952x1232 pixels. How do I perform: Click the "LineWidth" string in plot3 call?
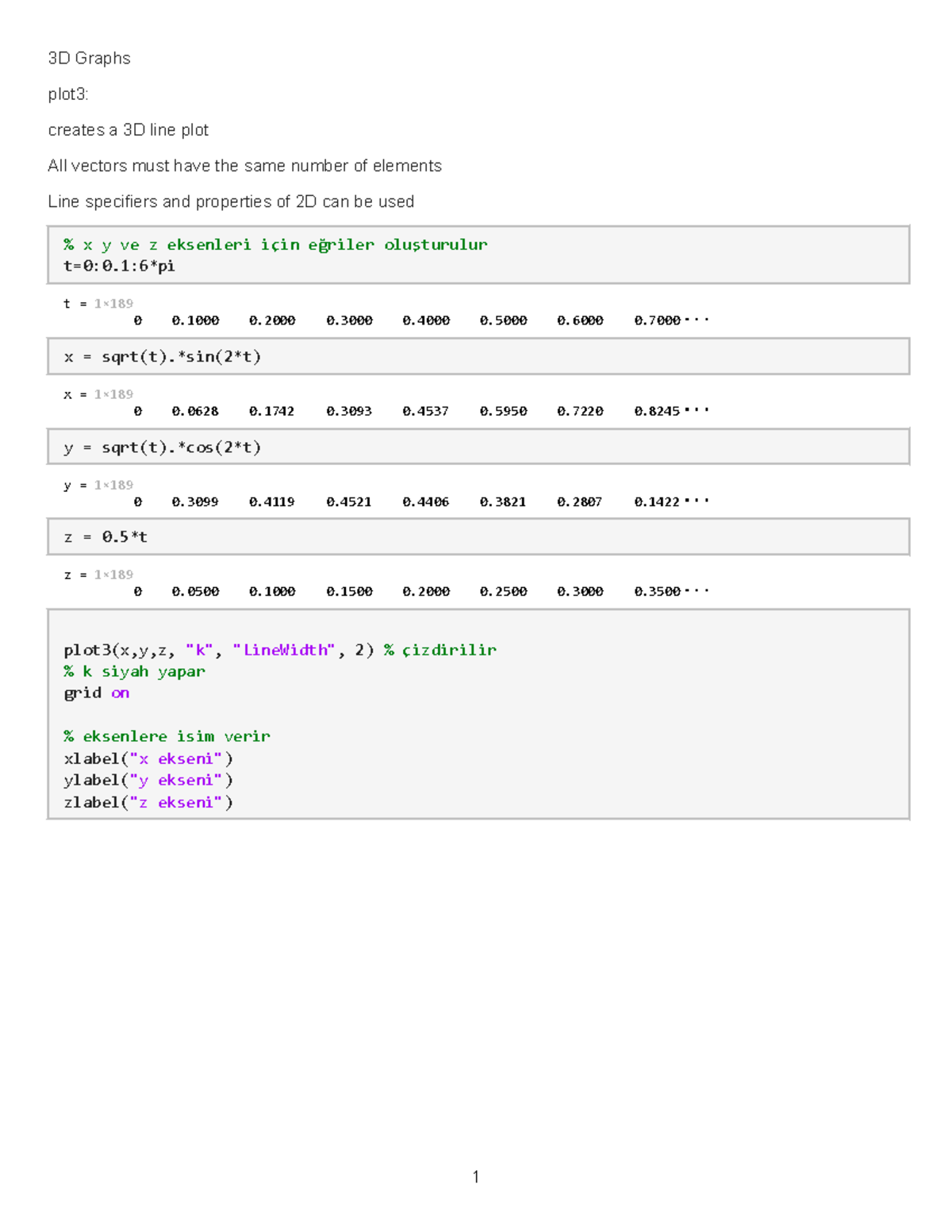point(284,650)
